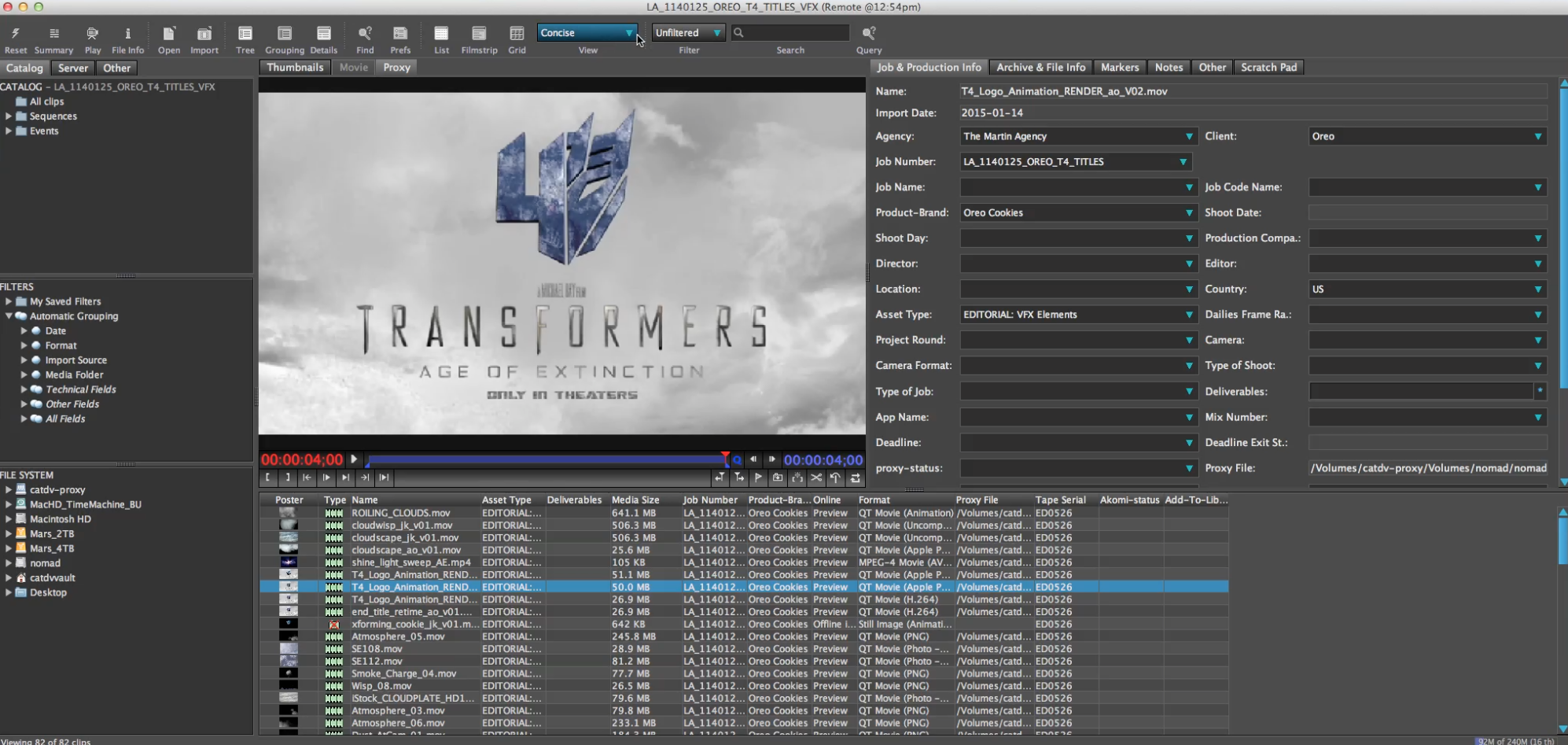Click the shuffle crossed-arrows icon
The width and height of the screenshot is (1568, 745).
[x=816, y=478]
